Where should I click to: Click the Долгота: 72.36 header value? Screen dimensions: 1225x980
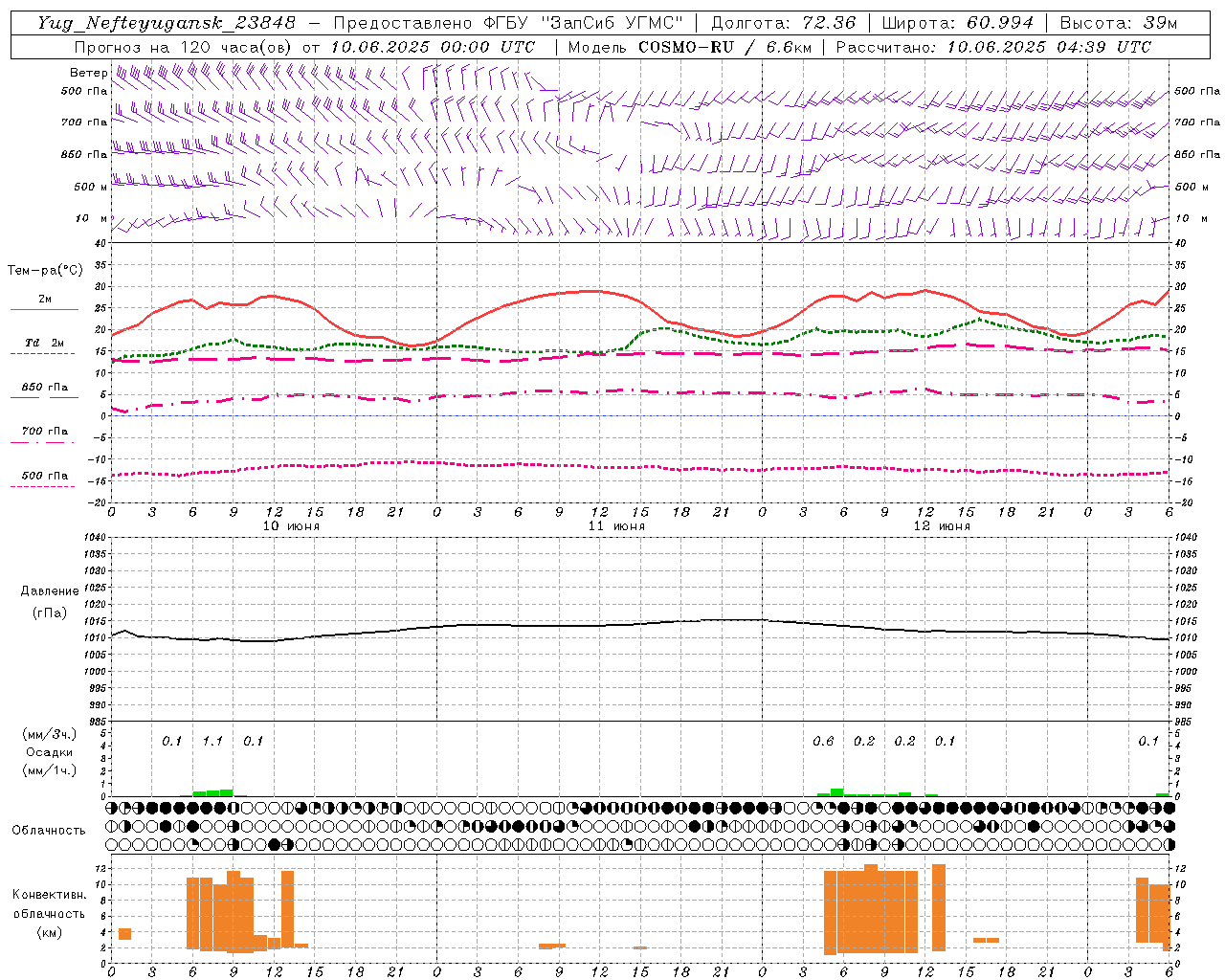783,23
